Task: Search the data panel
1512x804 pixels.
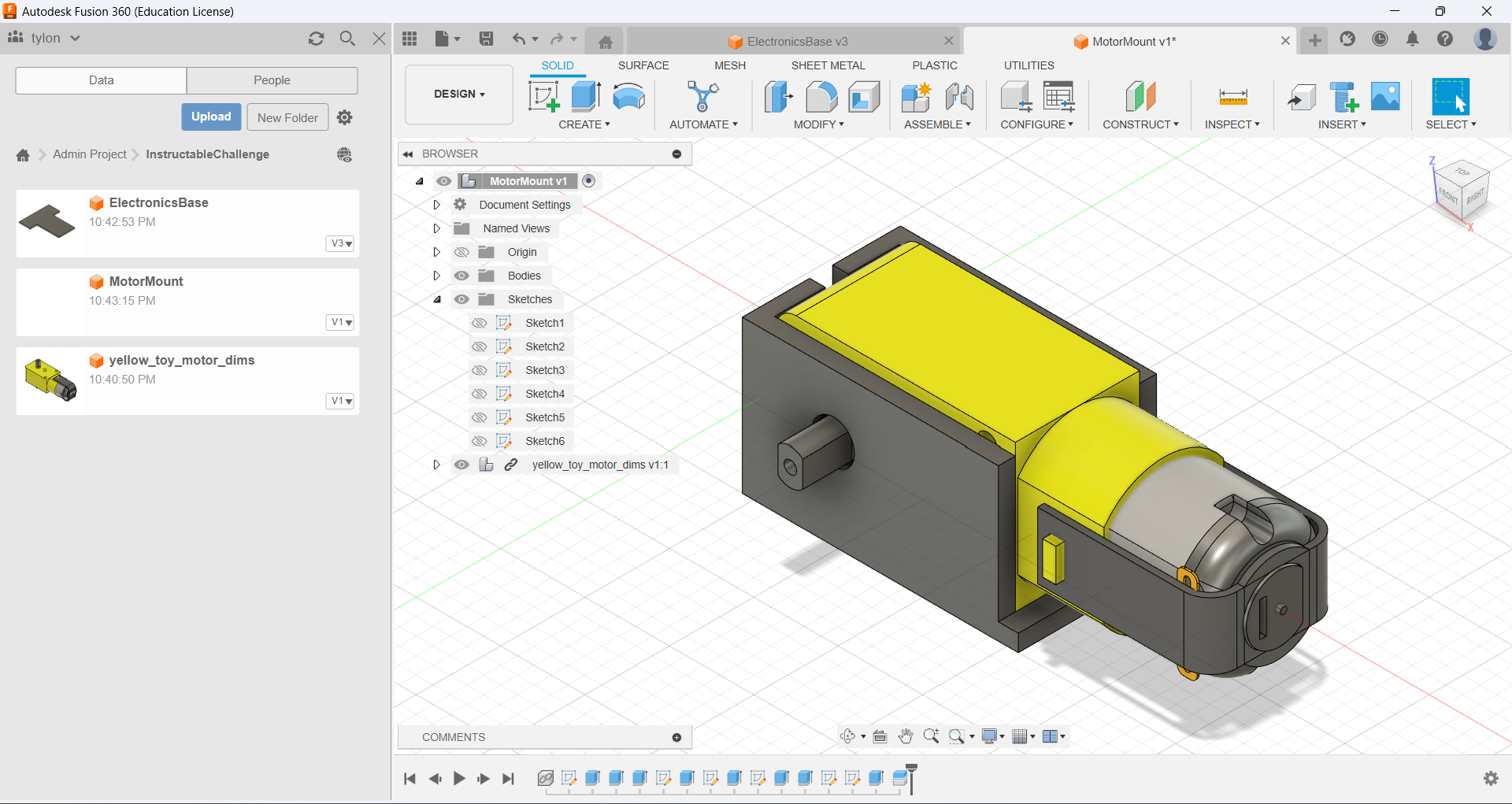Action: click(347, 39)
